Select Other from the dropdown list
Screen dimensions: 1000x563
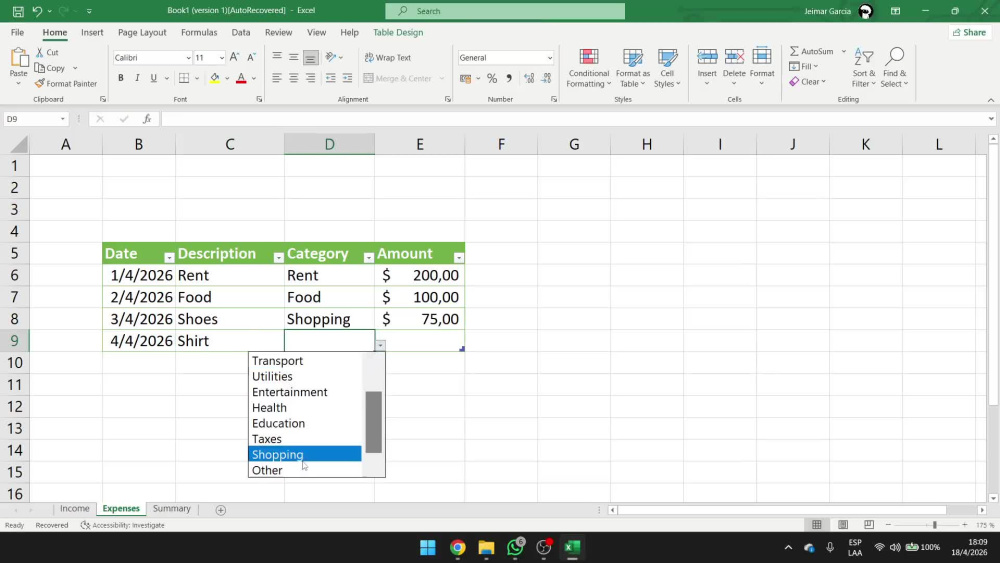coord(304,470)
